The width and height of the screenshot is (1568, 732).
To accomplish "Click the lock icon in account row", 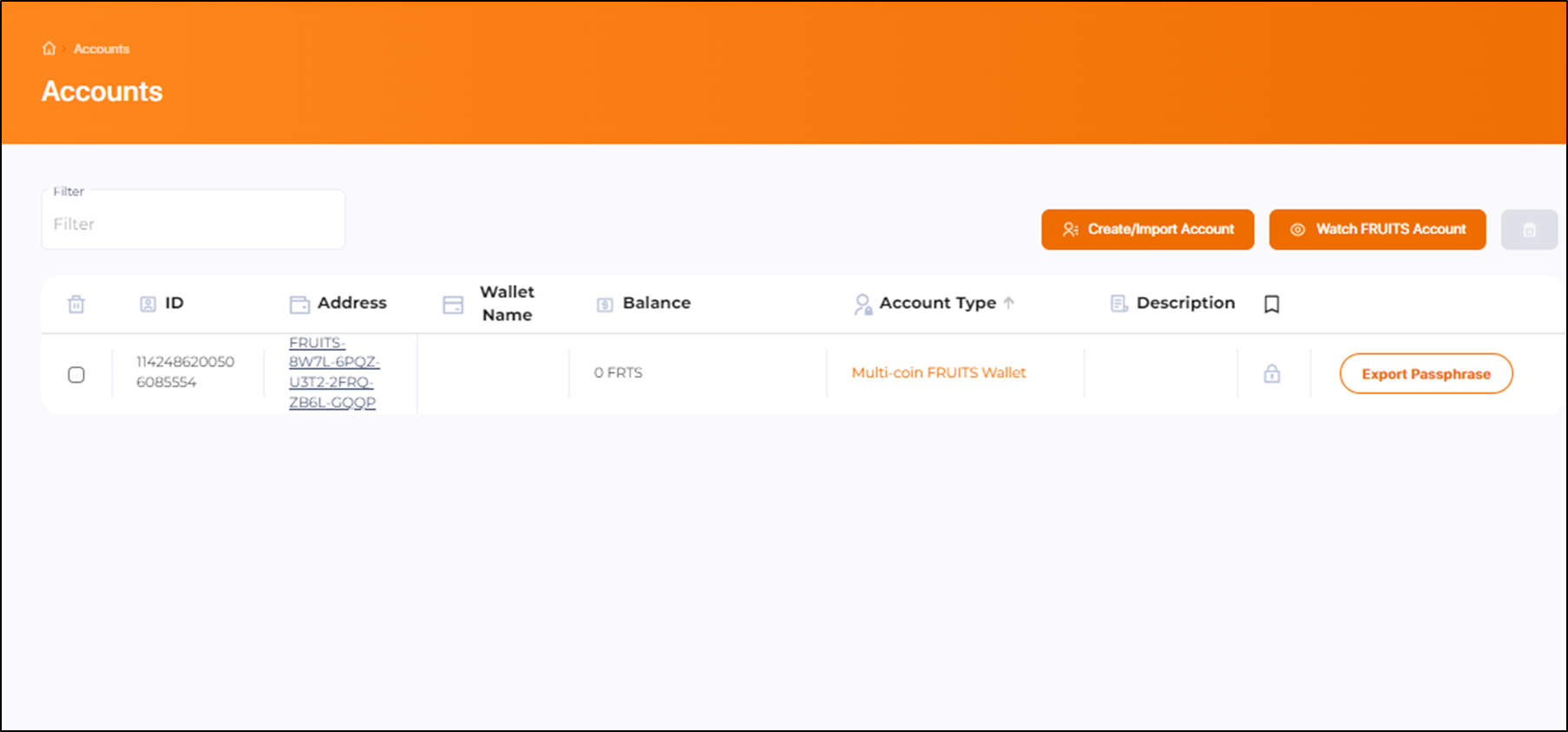I will (x=1271, y=374).
